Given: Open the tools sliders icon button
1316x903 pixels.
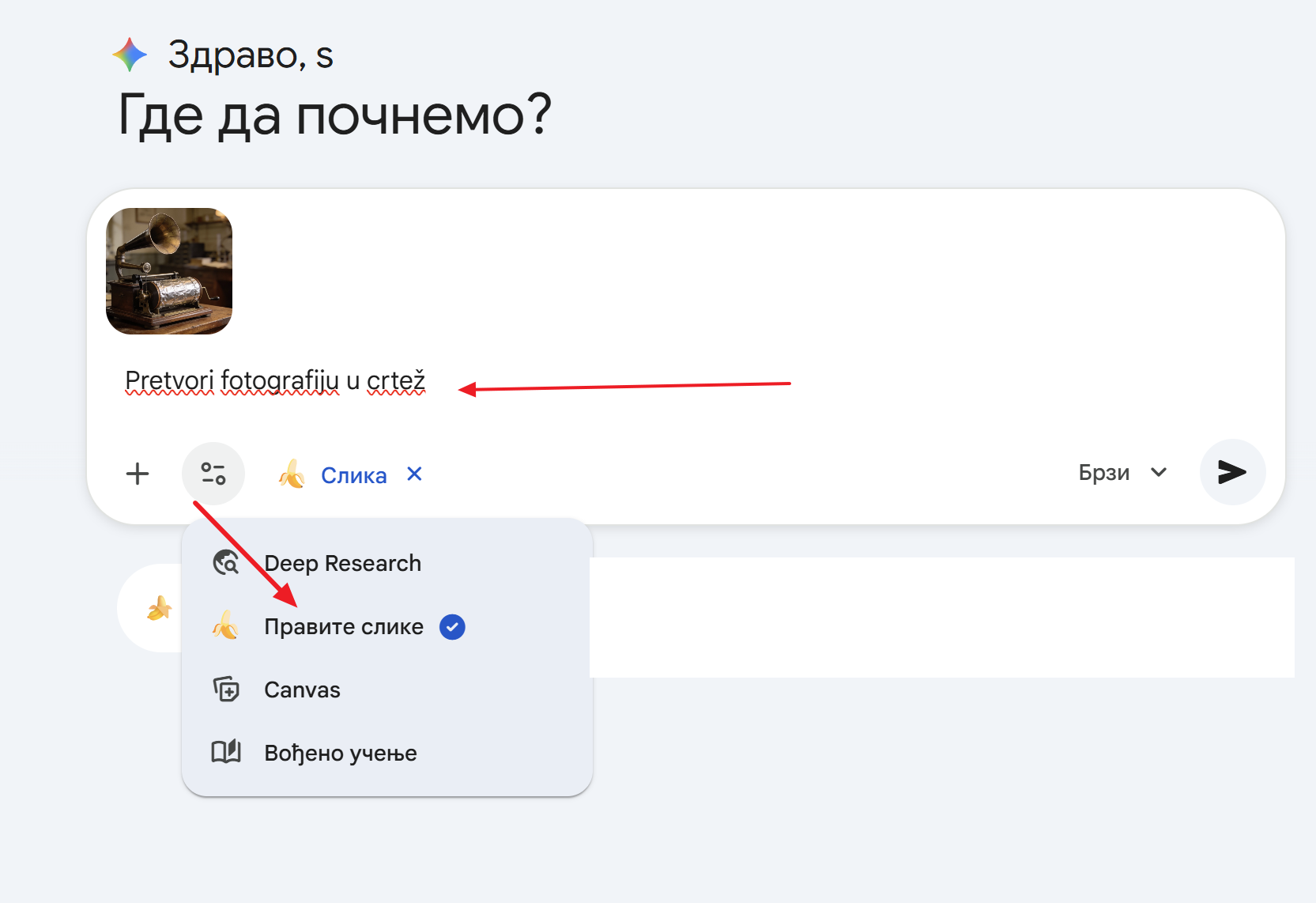Looking at the screenshot, I should pos(213,474).
